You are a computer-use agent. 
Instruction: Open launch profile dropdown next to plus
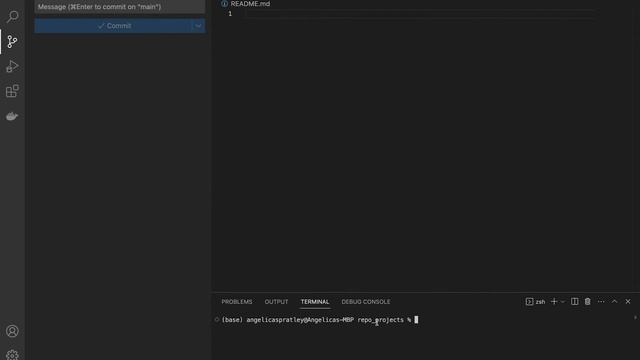tap(563, 302)
